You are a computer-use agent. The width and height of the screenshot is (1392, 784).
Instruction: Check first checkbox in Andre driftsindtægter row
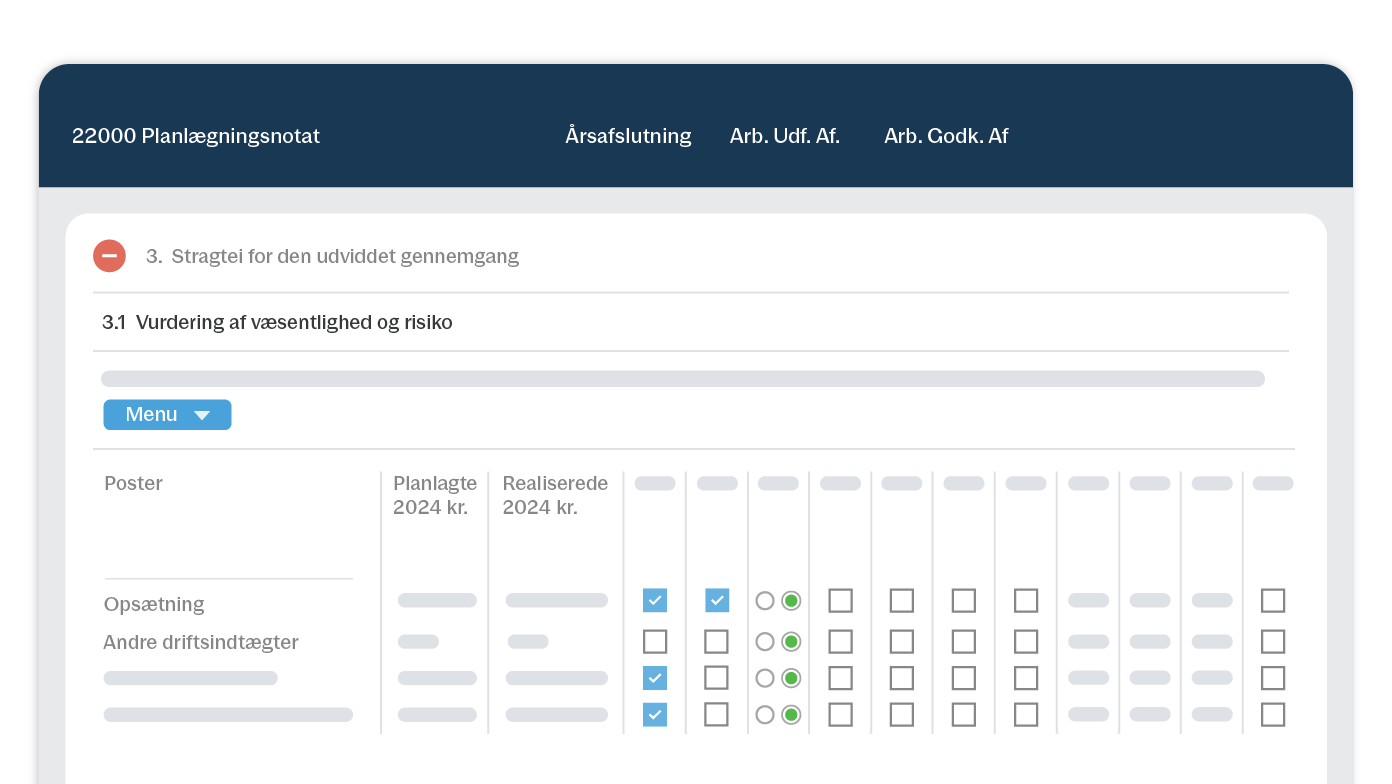[655, 641]
